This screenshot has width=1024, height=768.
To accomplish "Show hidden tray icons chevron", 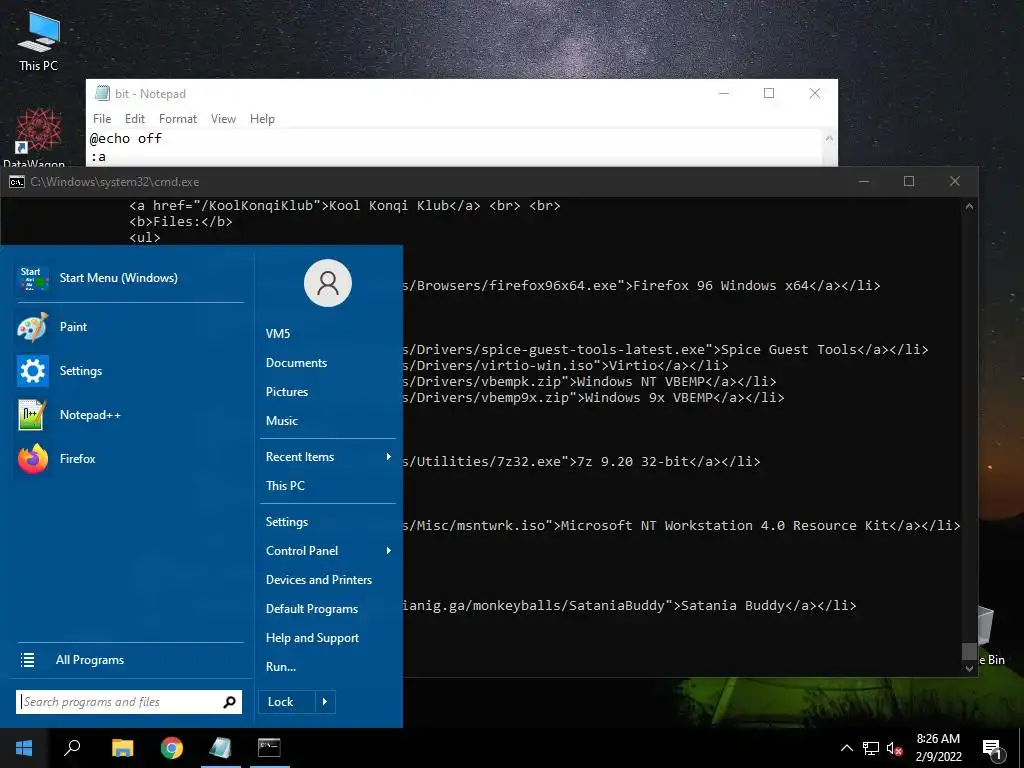I will tap(846, 748).
